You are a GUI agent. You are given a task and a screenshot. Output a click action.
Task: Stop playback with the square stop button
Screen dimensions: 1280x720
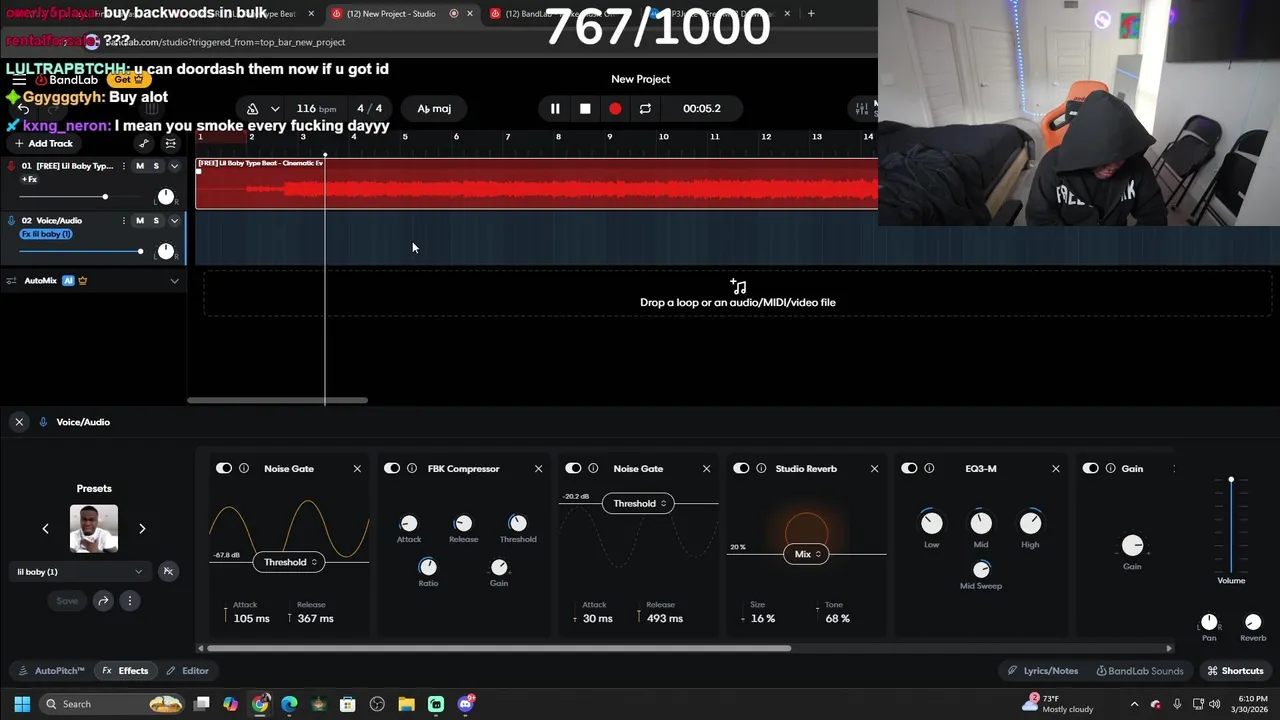click(x=585, y=109)
